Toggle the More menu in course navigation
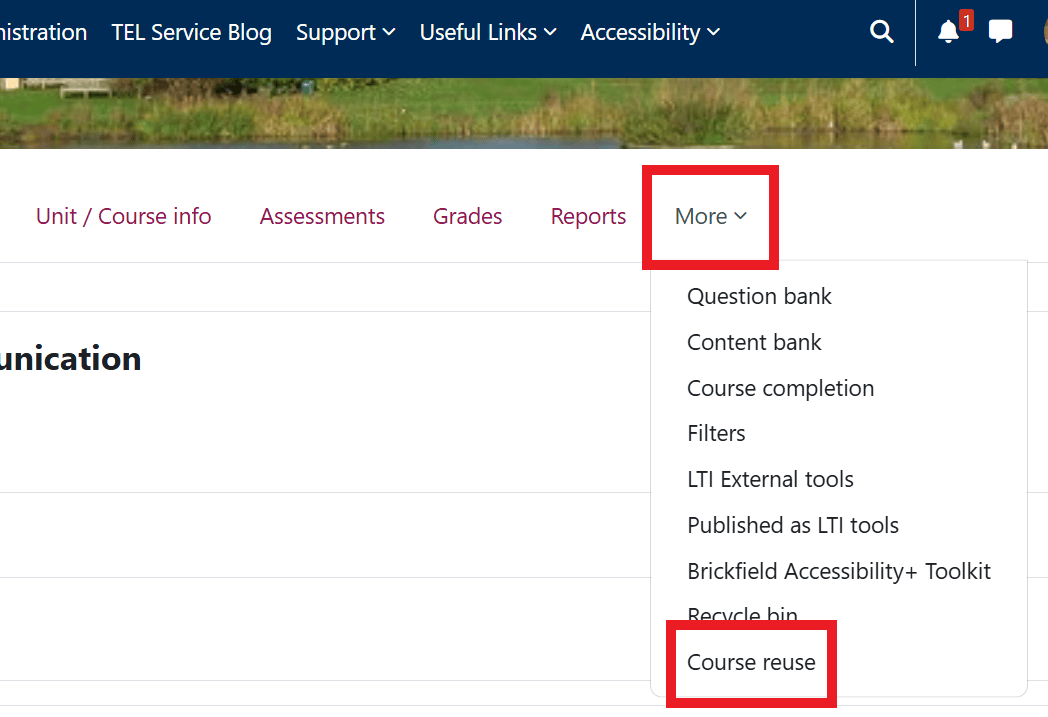1048x717 pixels. point(710,217)
